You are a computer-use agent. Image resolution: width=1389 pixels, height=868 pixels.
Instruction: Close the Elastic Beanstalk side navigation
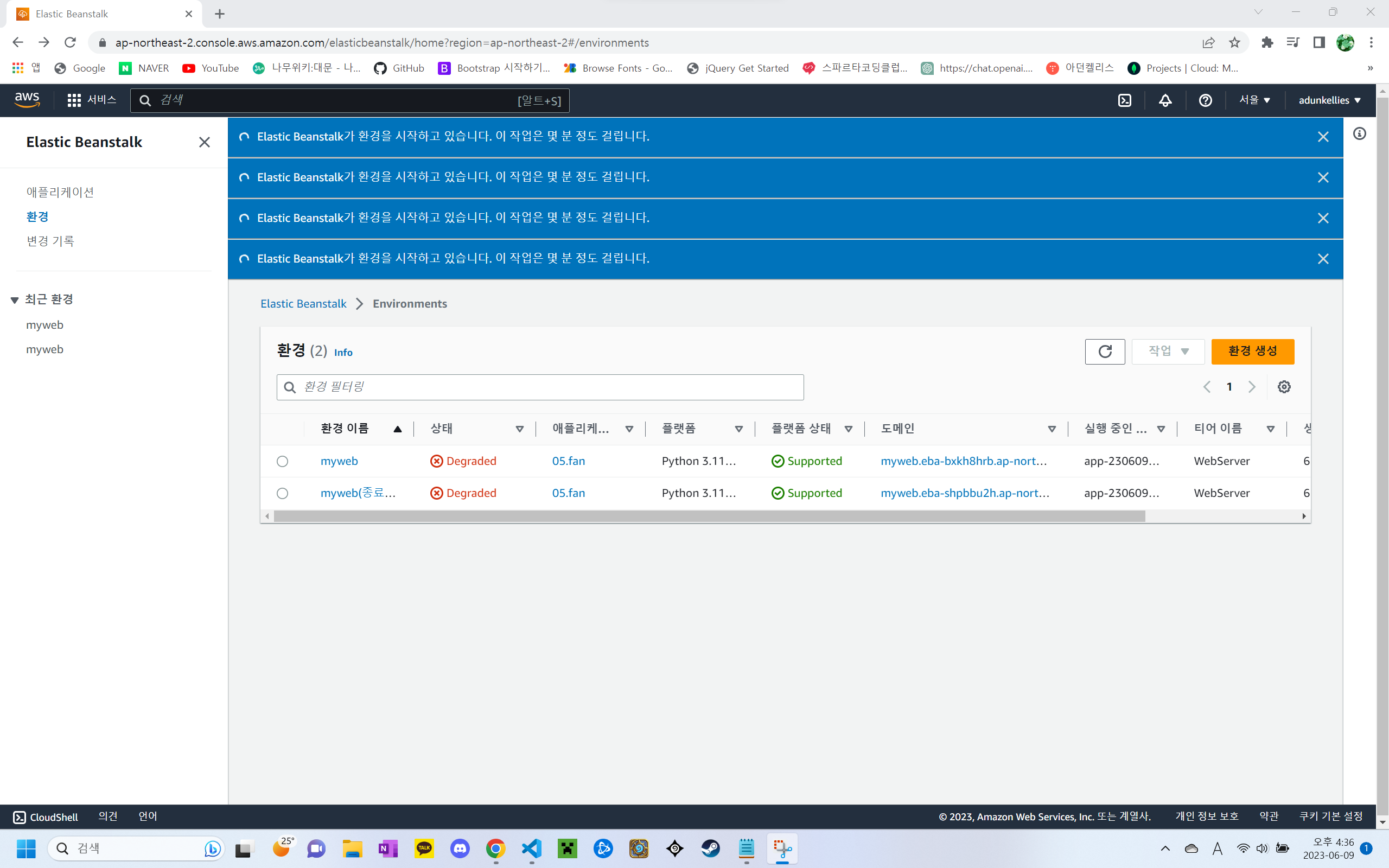[205, 142]
